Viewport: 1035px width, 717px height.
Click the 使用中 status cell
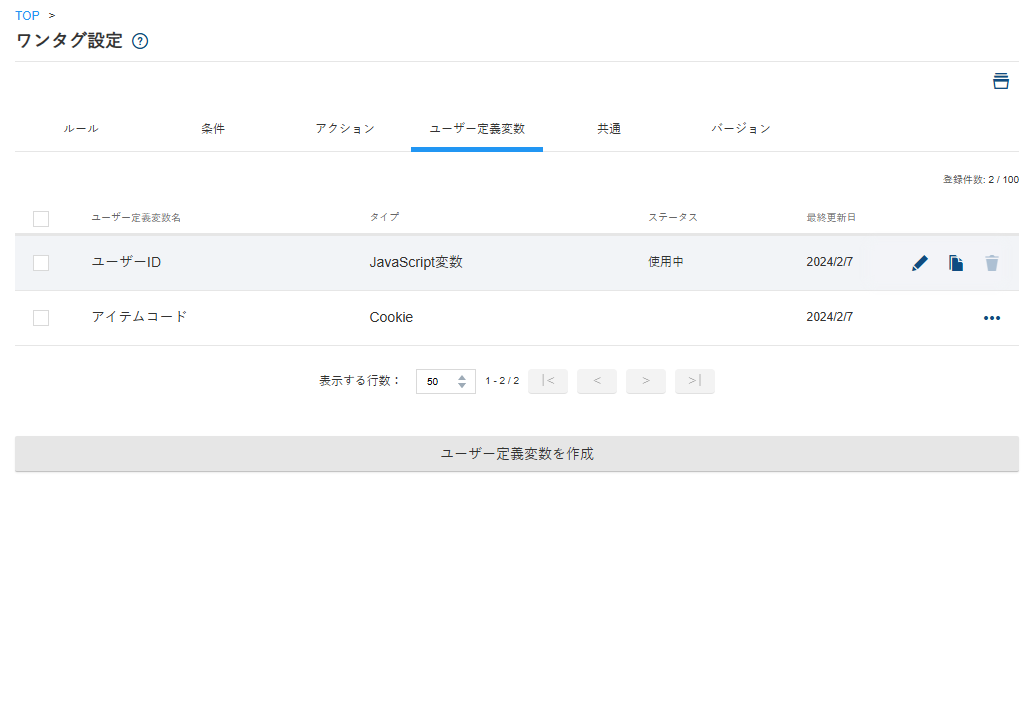tap(666, 262)
